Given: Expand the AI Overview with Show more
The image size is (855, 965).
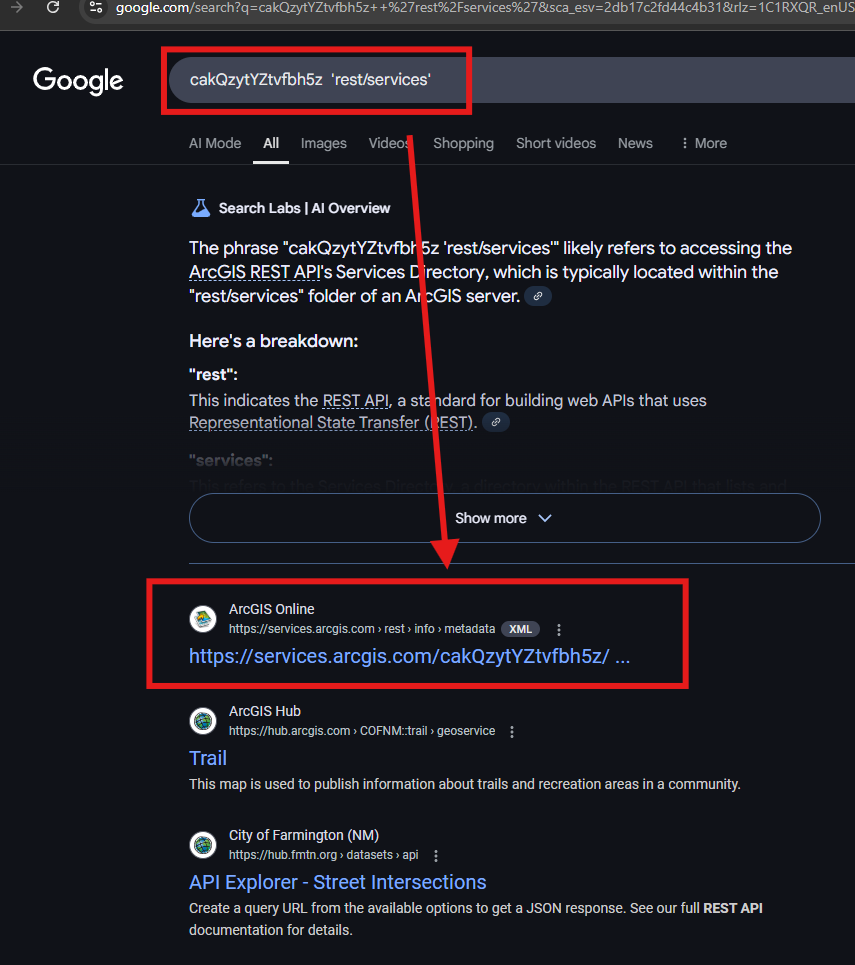Looking at the screenshot, I should point(504,518).
